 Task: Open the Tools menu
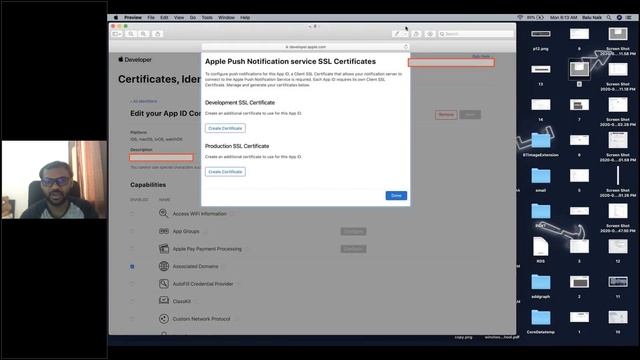[x=207, y=18]
